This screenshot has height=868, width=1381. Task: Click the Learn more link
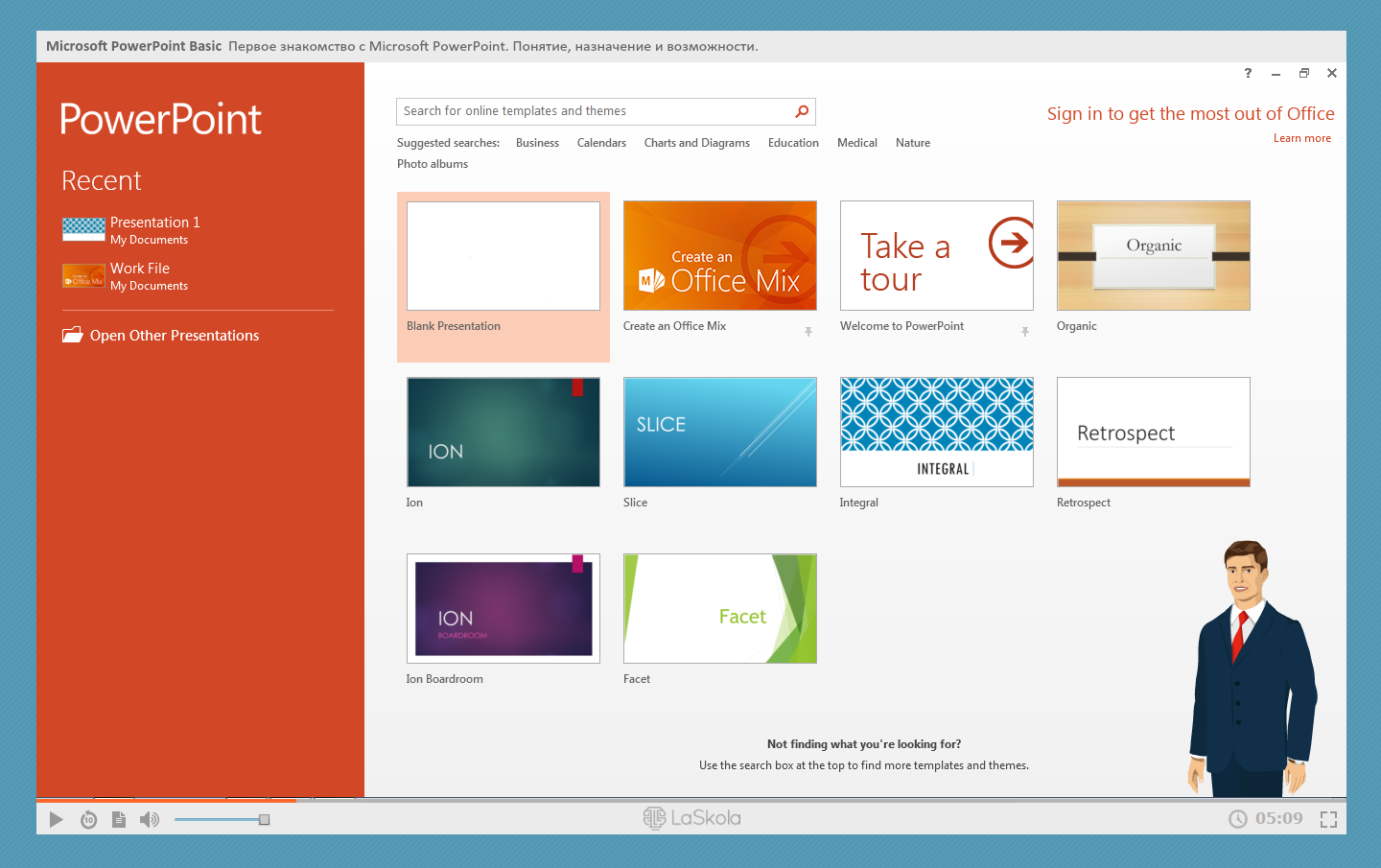pos(1301,138)
